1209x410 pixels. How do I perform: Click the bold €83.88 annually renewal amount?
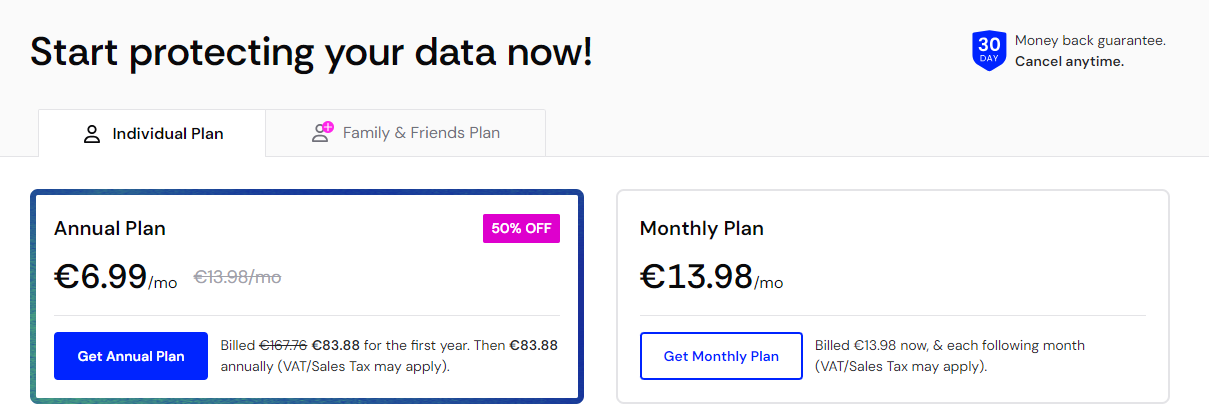(533, 346)
